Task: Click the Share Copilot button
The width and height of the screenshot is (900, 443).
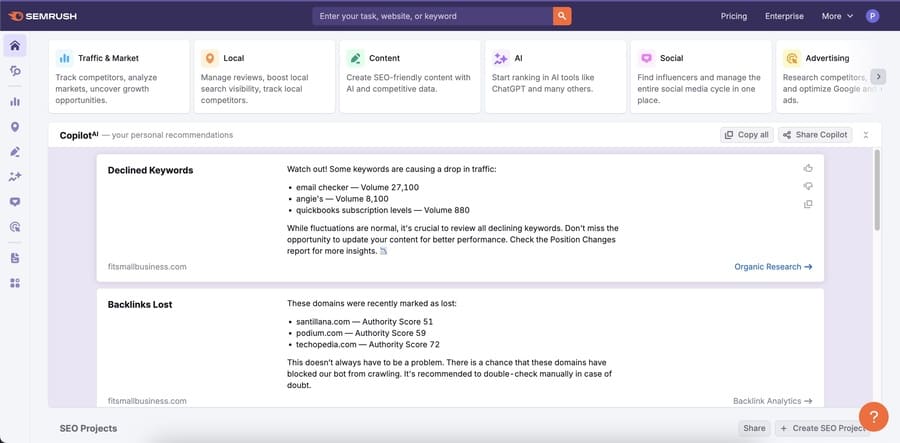Action: point(815,135)
